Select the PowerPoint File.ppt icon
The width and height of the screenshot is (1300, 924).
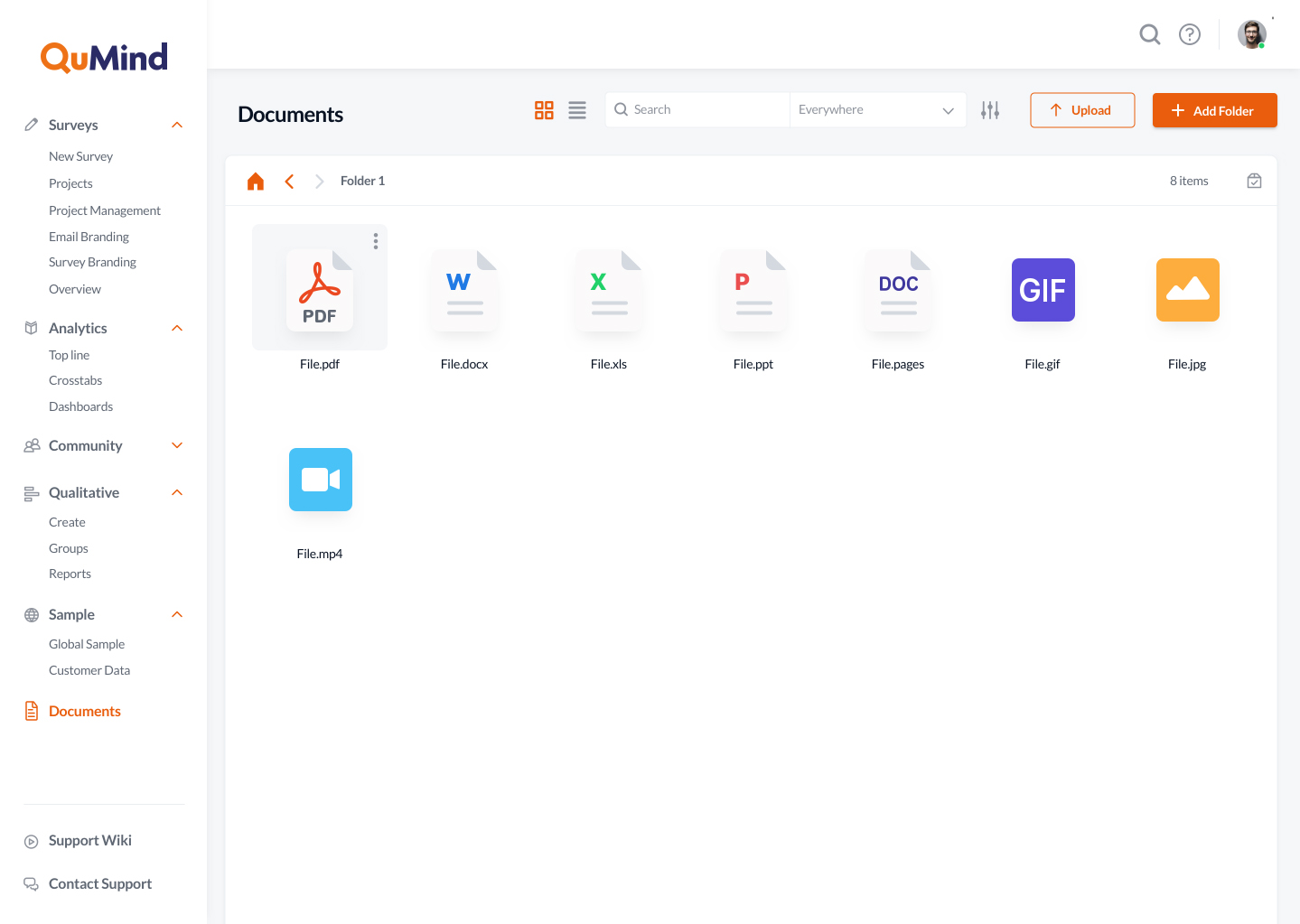753,290
